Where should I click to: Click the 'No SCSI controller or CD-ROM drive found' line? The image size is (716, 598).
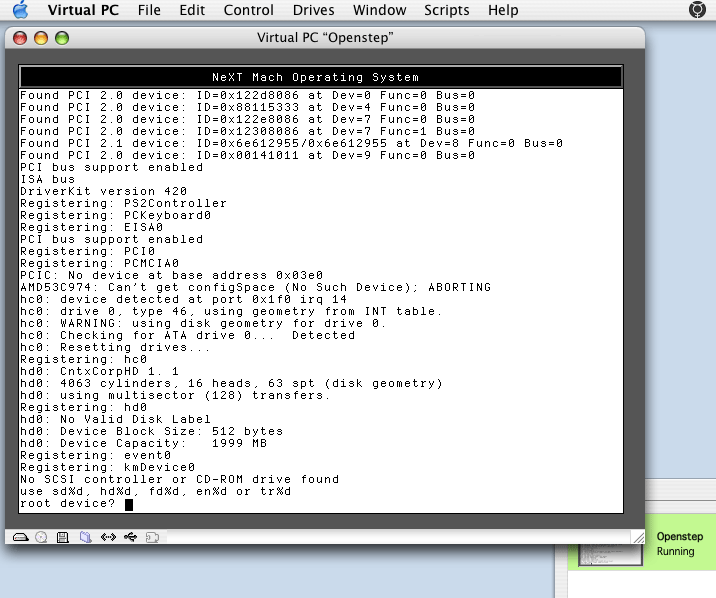click(x=179, y=479)
